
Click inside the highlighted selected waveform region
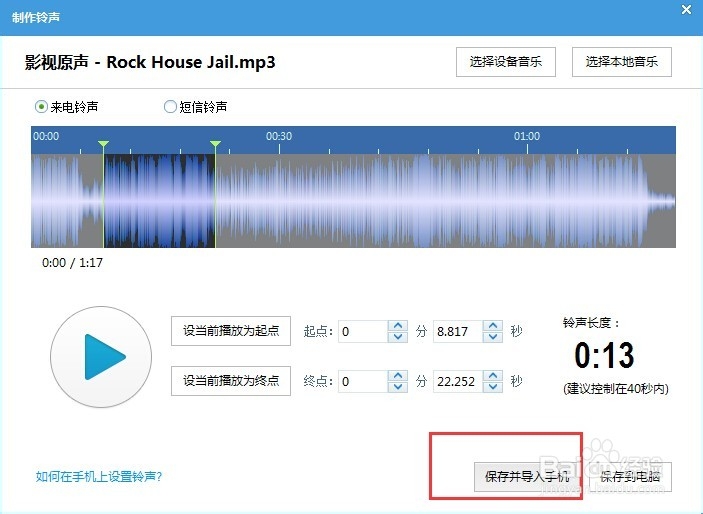coord(160,201)
